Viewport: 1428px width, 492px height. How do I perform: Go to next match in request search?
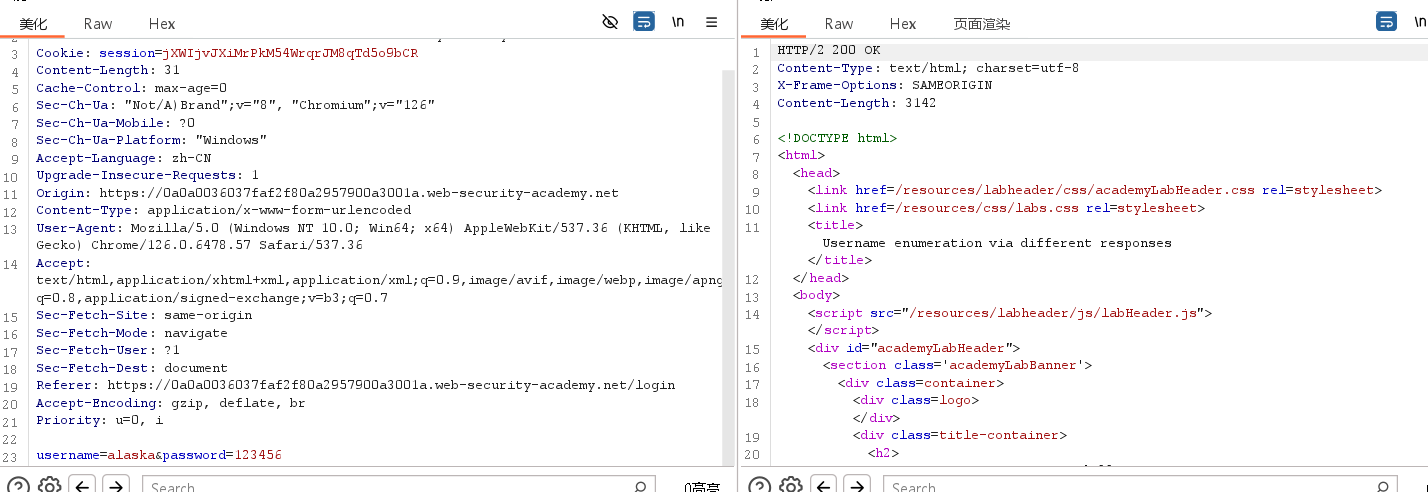(116, 486)
